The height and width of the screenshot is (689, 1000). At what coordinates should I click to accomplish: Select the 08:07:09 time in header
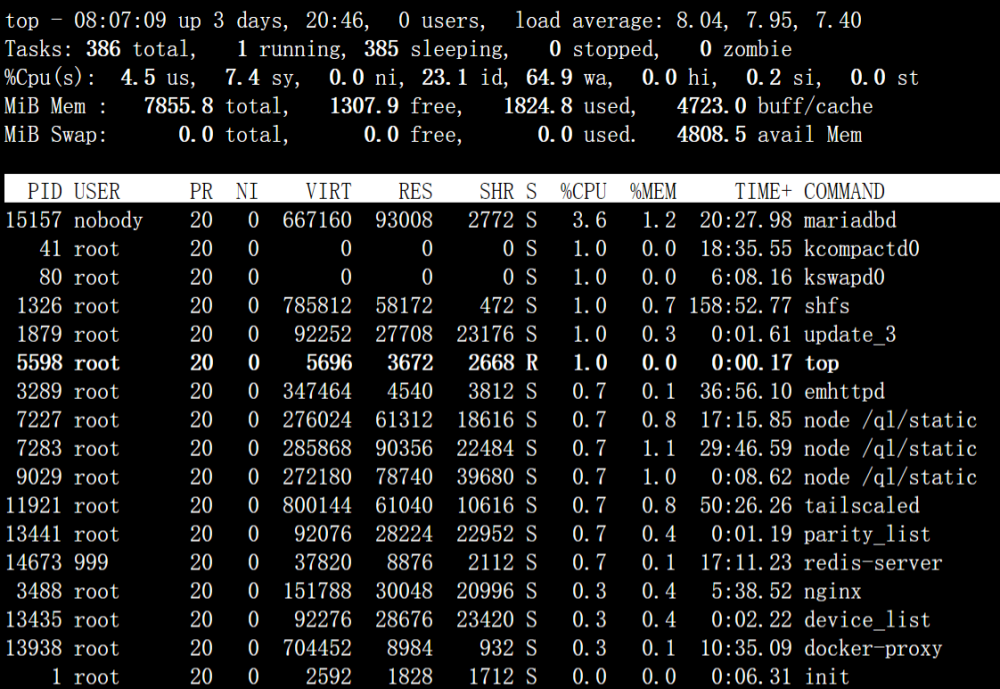point(120,21)
